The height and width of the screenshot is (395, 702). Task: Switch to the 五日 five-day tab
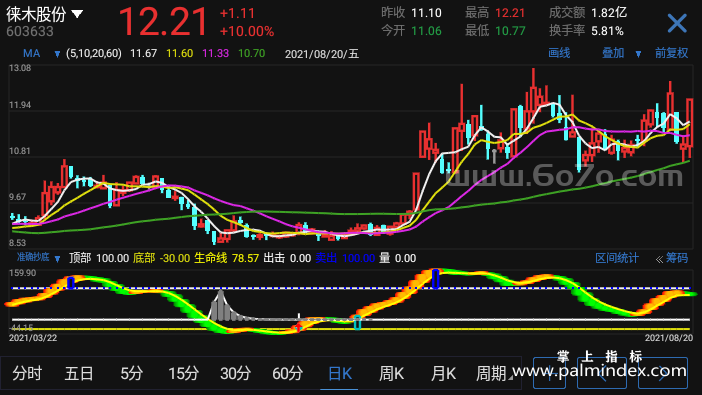point(79,373)
